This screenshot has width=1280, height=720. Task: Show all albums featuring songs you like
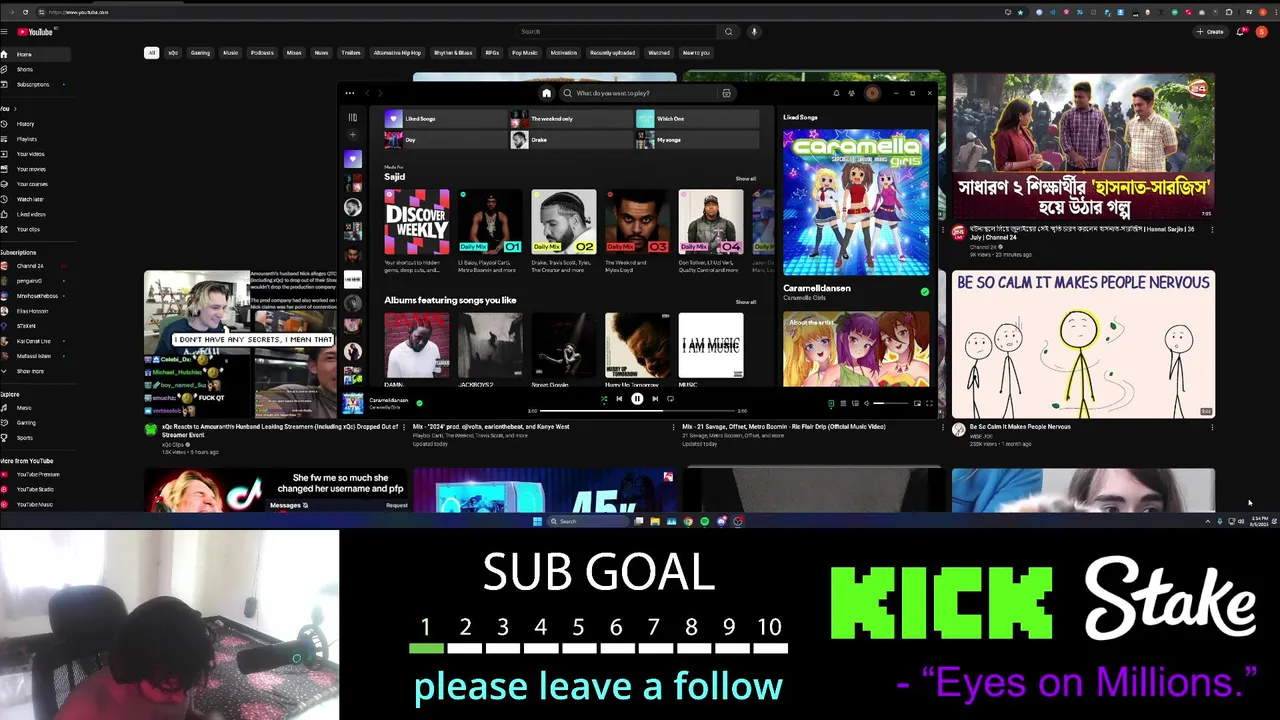click(746, 302)
